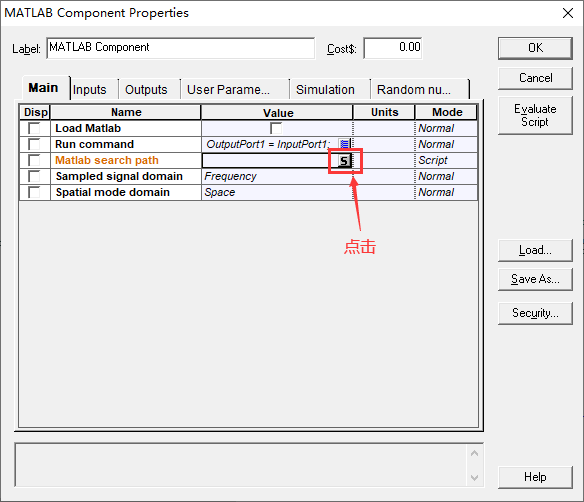Open Mode dropdown for Spatial mode domain

pos(446,192)
